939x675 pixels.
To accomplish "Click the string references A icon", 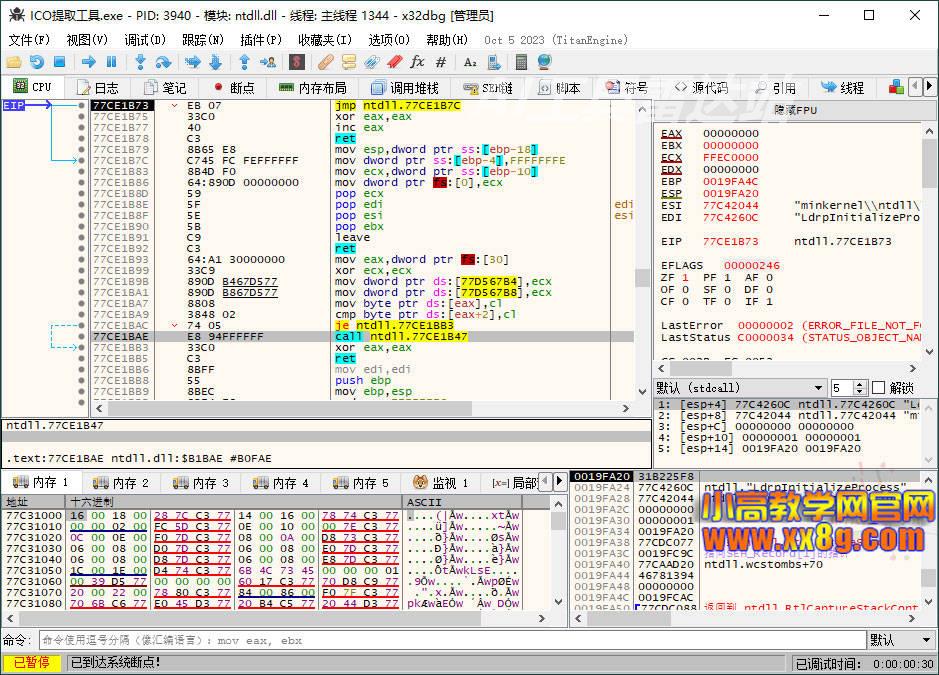I will 470,62.
